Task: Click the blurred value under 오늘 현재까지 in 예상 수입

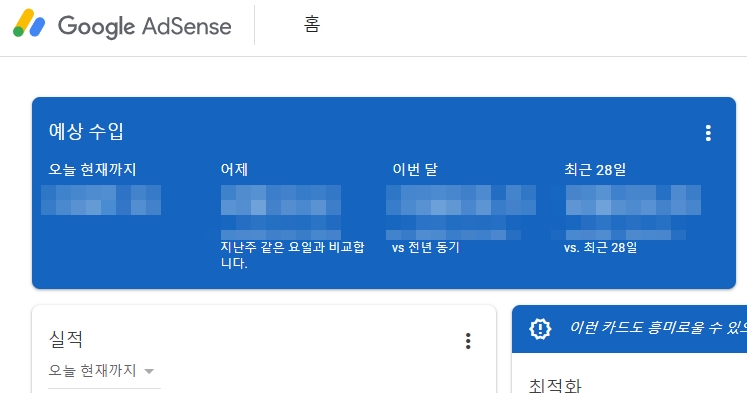Action: click(x=101, y=200)
